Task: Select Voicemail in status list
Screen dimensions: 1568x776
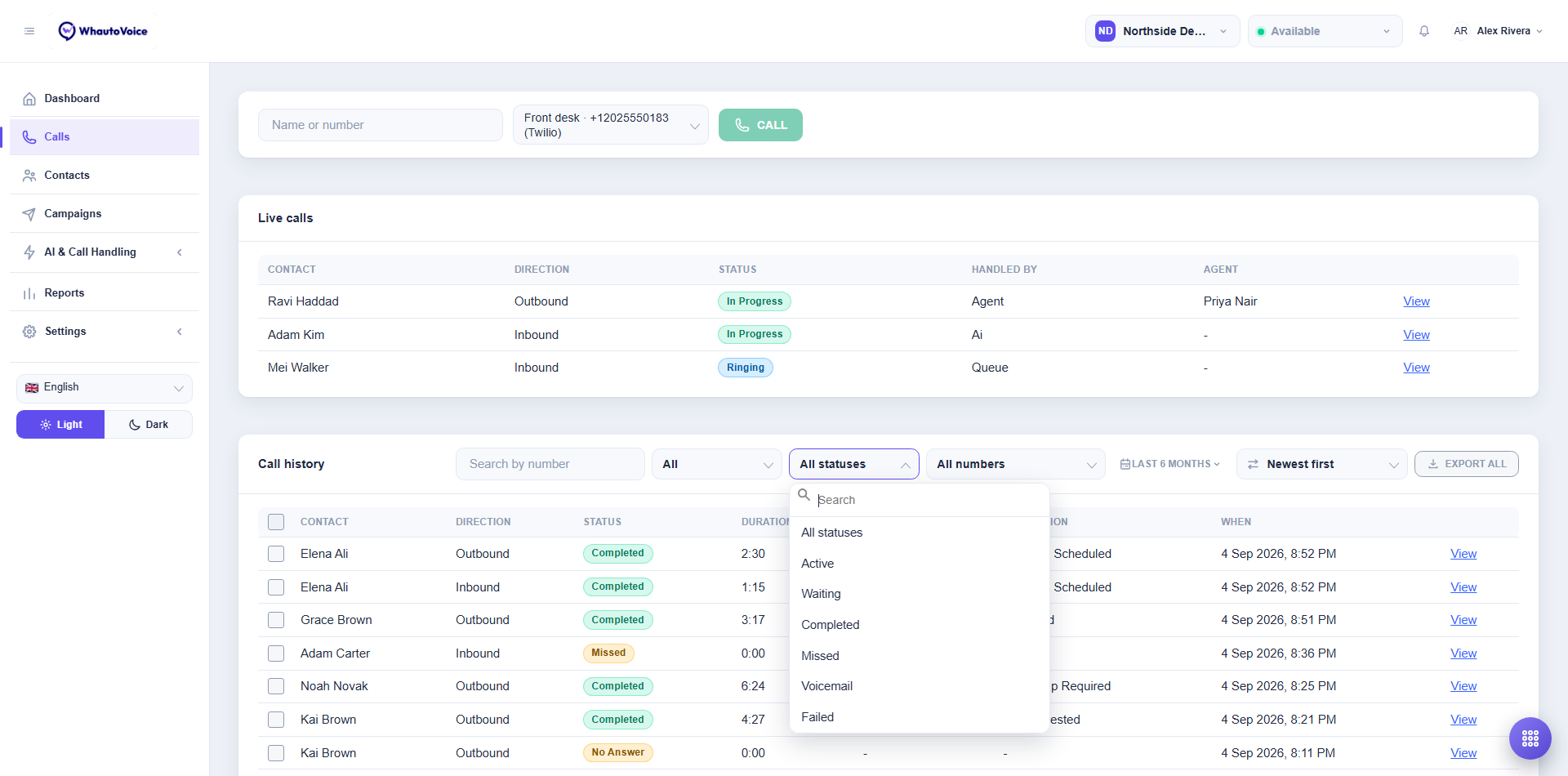Action: point(920,686)
